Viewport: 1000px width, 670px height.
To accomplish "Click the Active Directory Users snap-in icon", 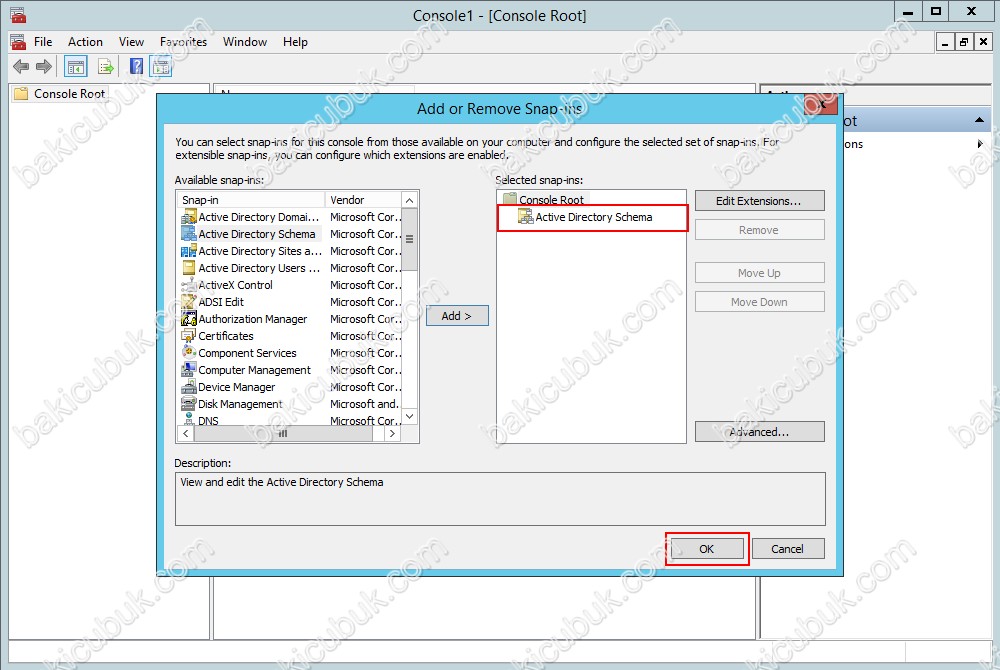I will pyautogui.click(x=188, y=268).
